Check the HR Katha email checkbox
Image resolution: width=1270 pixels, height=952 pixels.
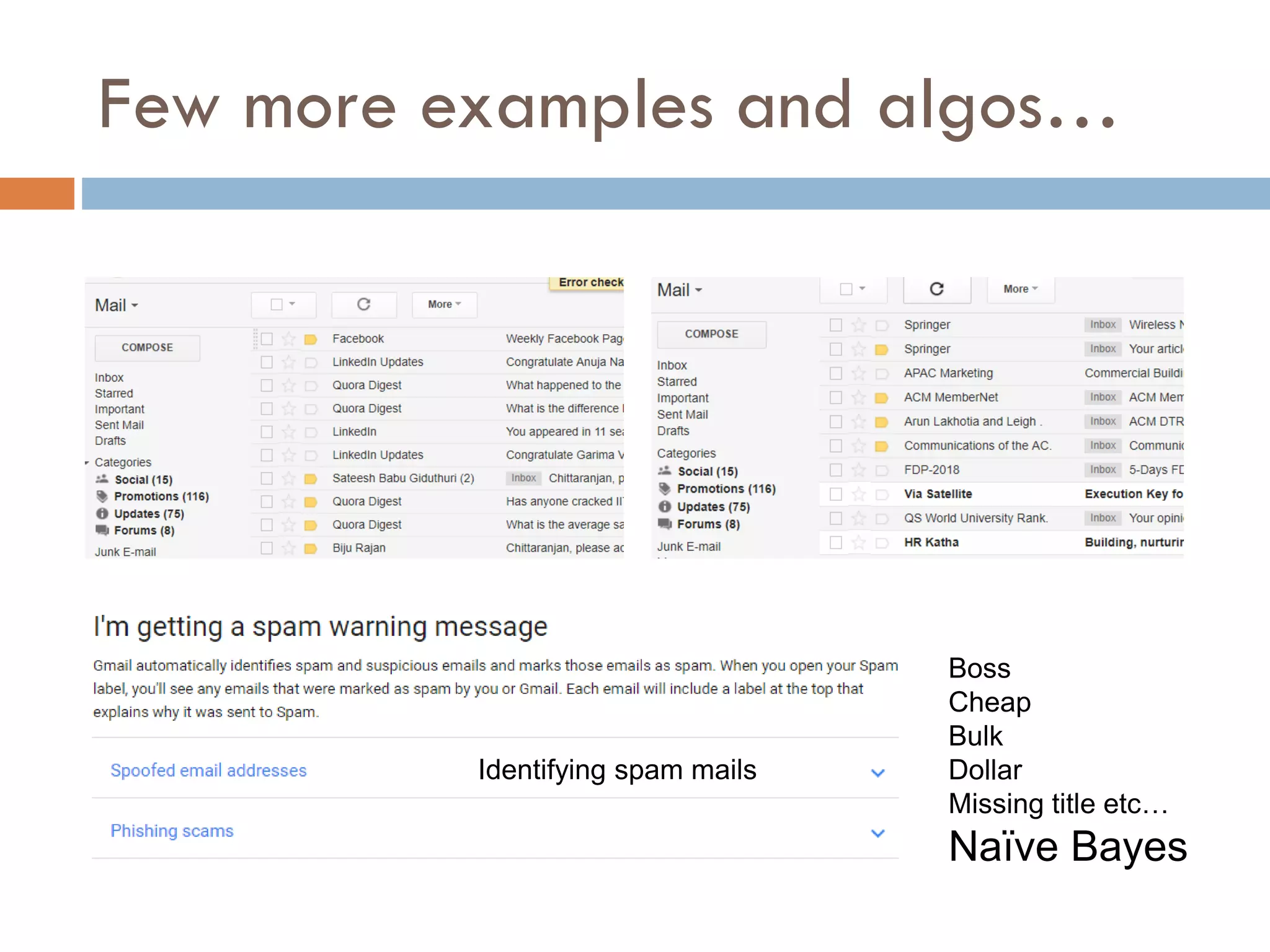[x=836, y=542]
